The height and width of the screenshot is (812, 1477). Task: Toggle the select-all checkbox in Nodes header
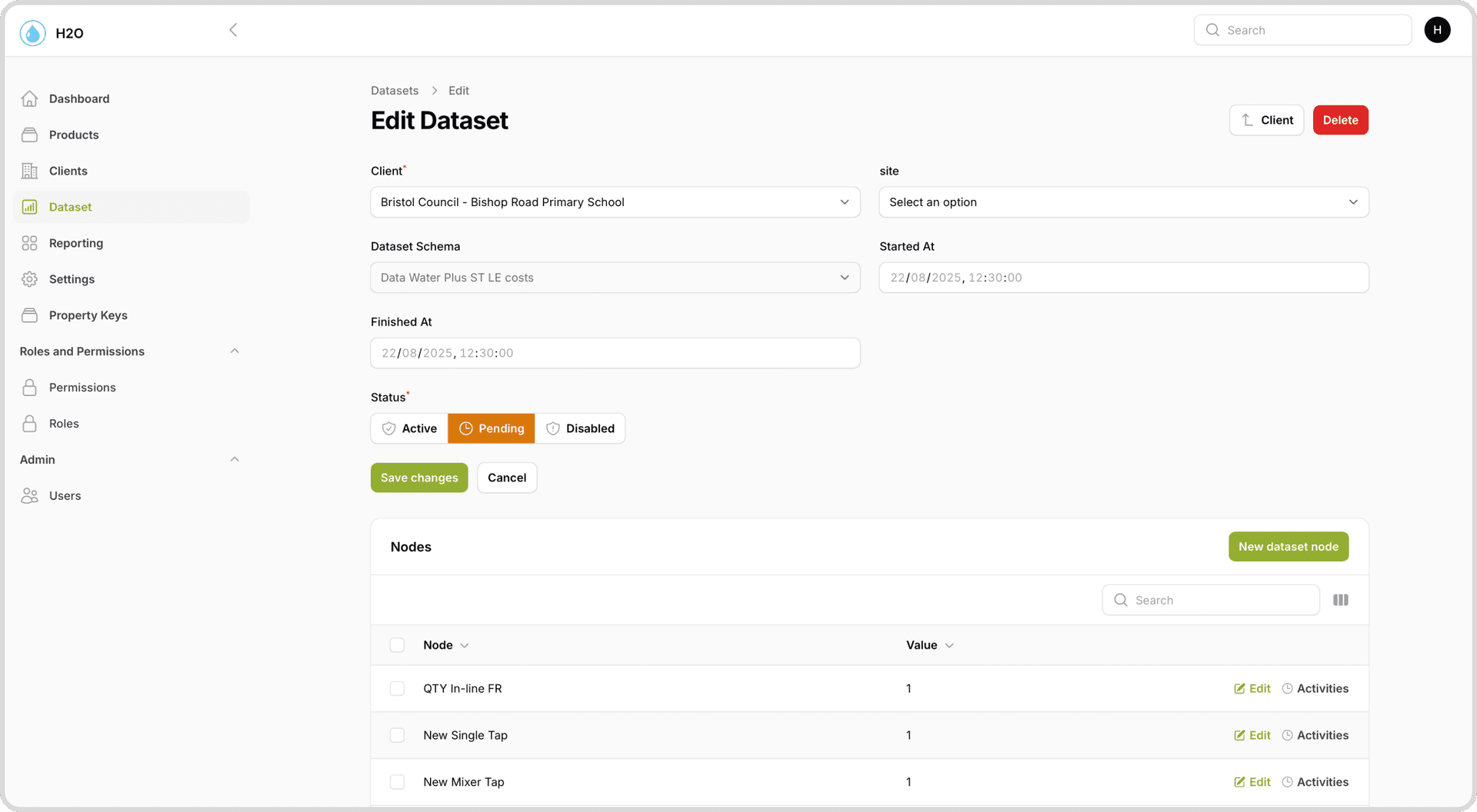click(397, 645)
